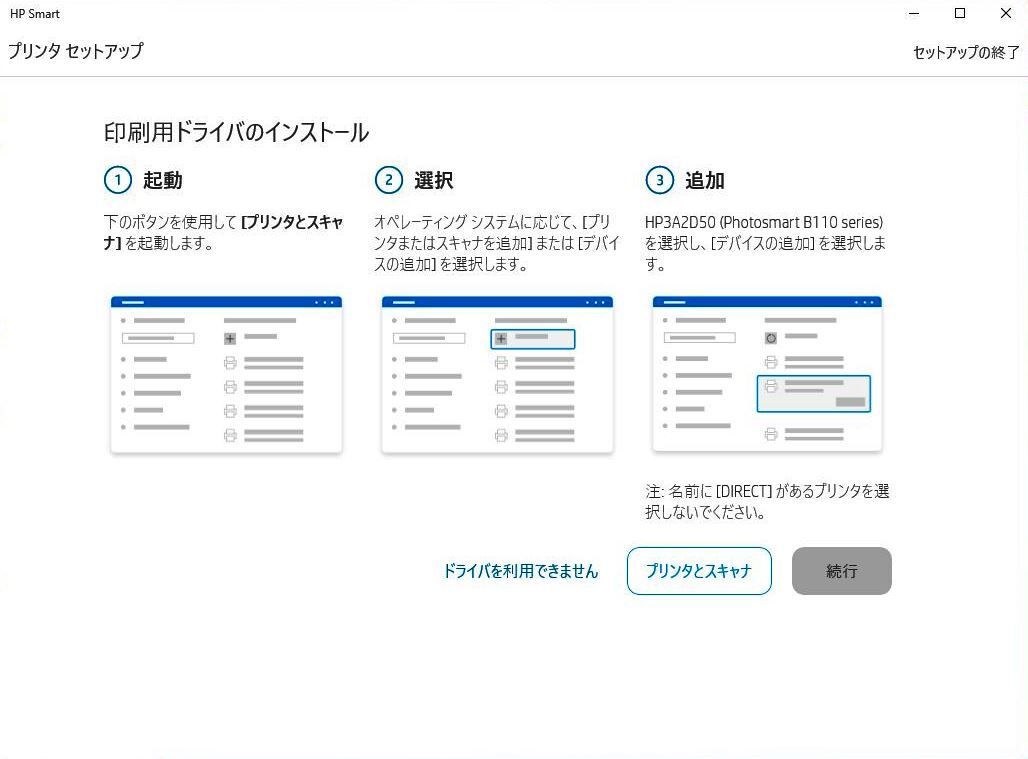Select the step 2 選択 illustration

click(497, 374)
